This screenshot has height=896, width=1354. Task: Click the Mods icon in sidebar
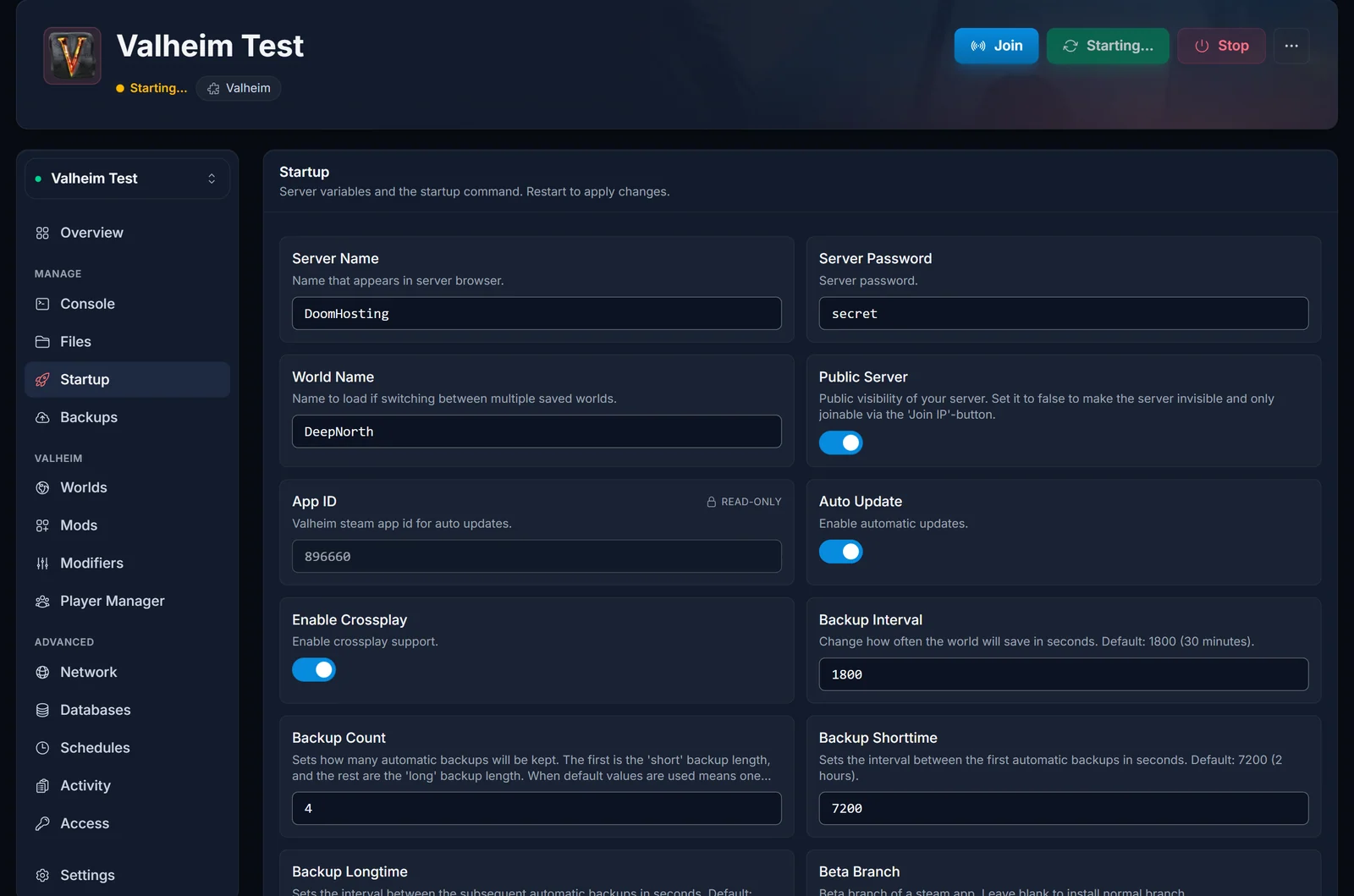click(x=42, y=525)
